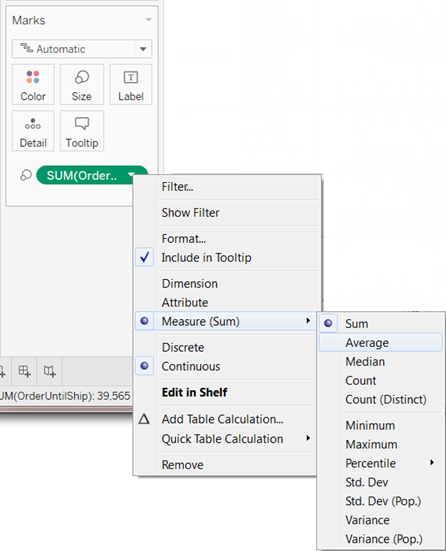The image size is (446, 551).
Task: Expand the Percentile submenu arrow
Action: pyautogui.click(x=432, y=463)
